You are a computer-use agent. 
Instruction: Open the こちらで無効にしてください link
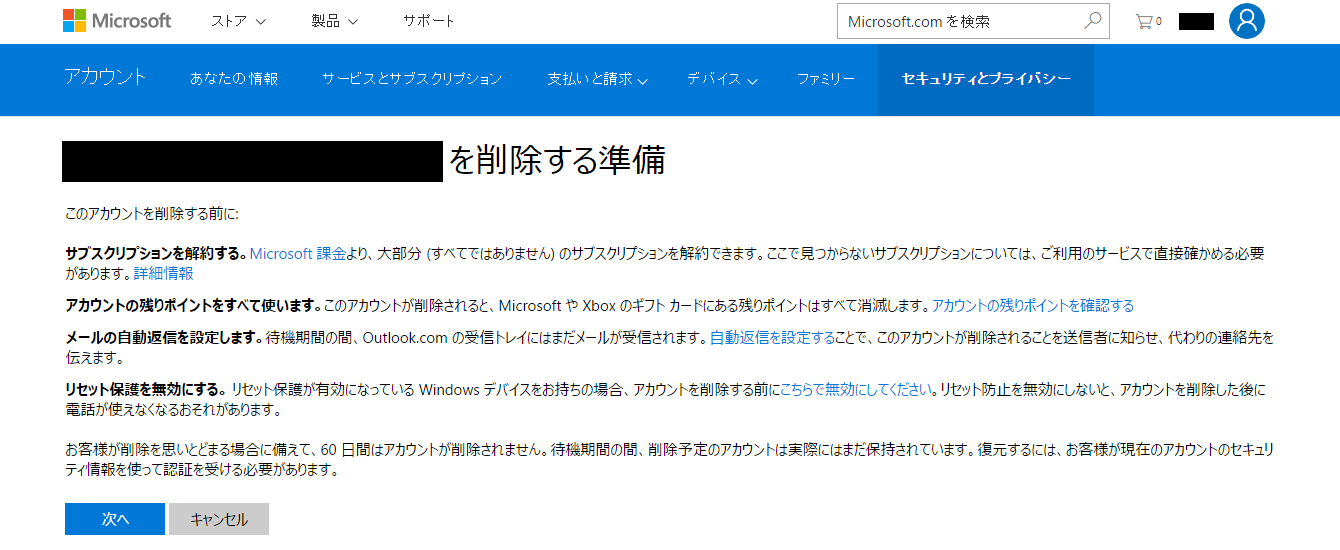click(x=856, y=390)
